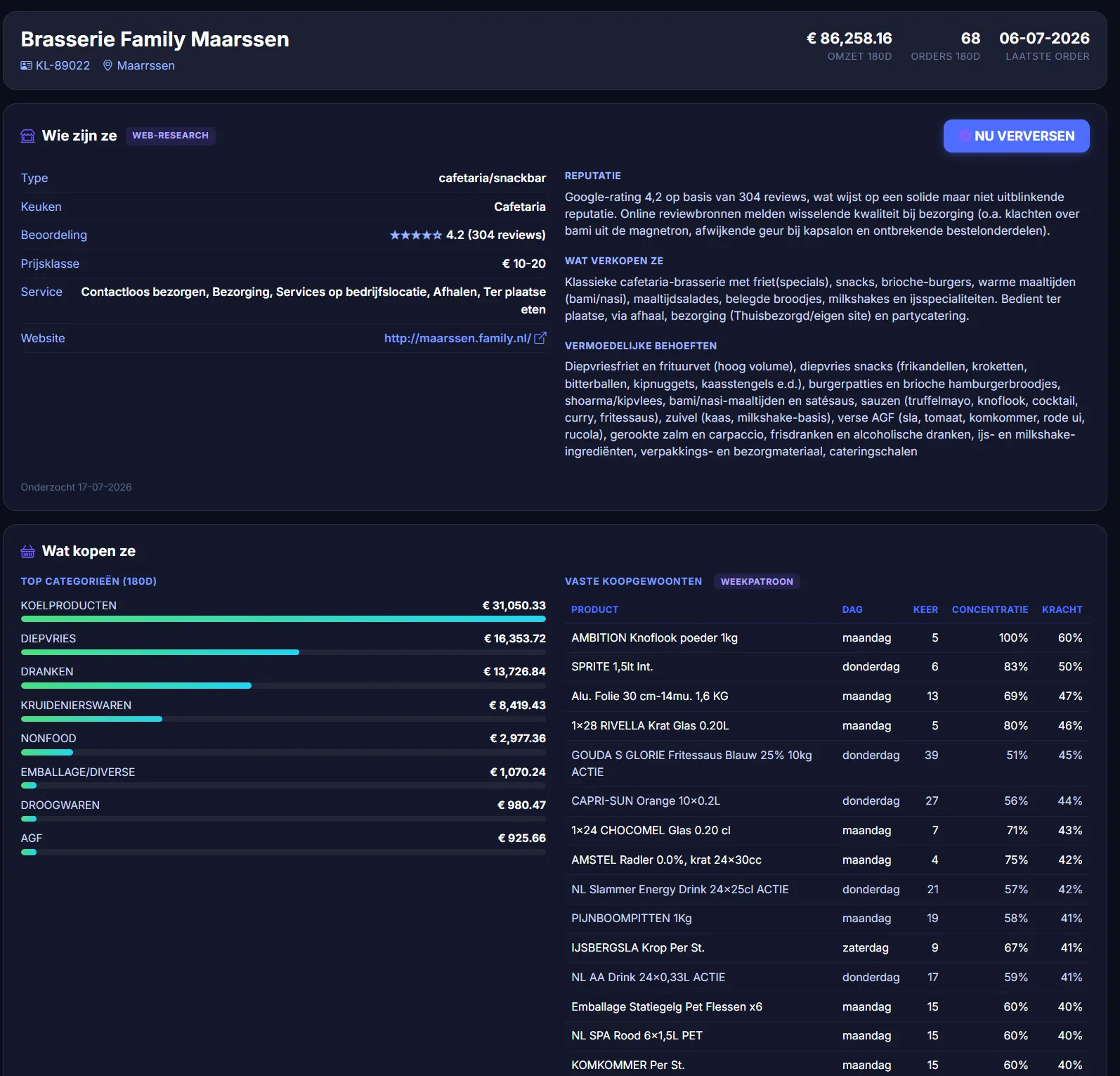Select the PIJNBOOMPITTEN 1Kg product row
The height and width of the screenshot is (1076, 1120).
pos(827,919)
